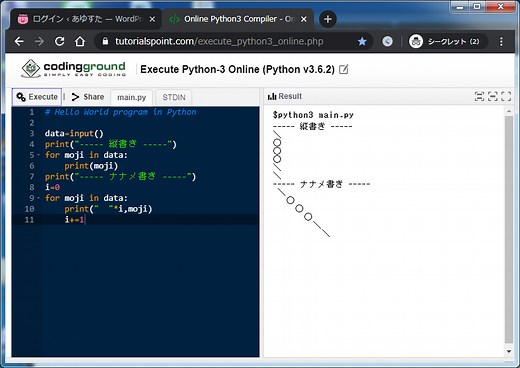
Task: Switch to the main.py tab
Action: [x=131, y=97]
